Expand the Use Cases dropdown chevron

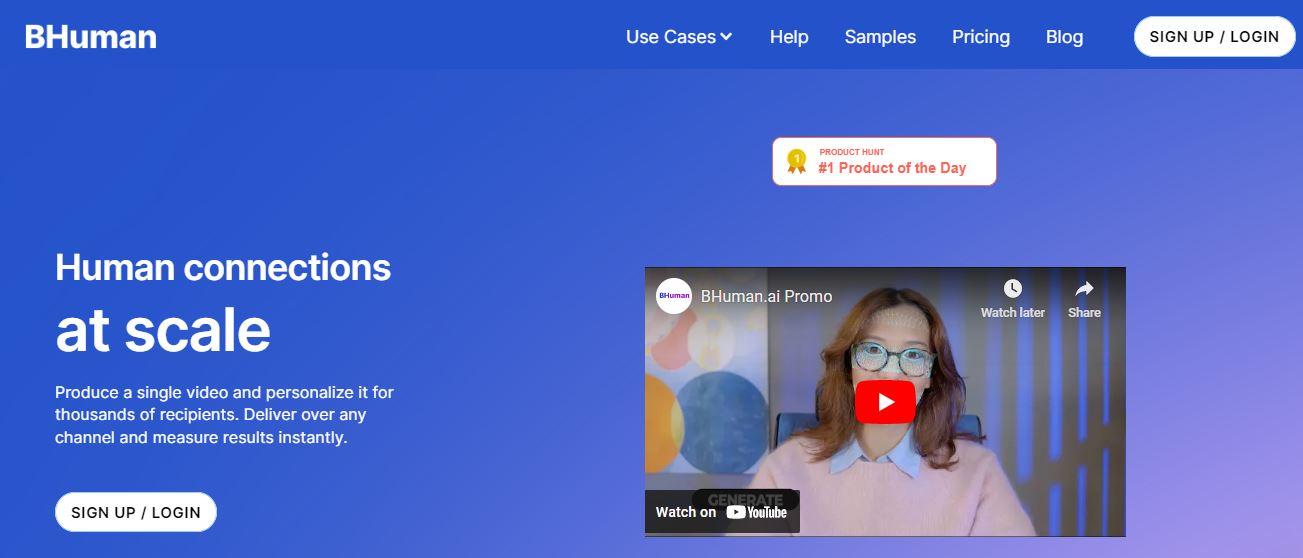[x=726, y=37]
